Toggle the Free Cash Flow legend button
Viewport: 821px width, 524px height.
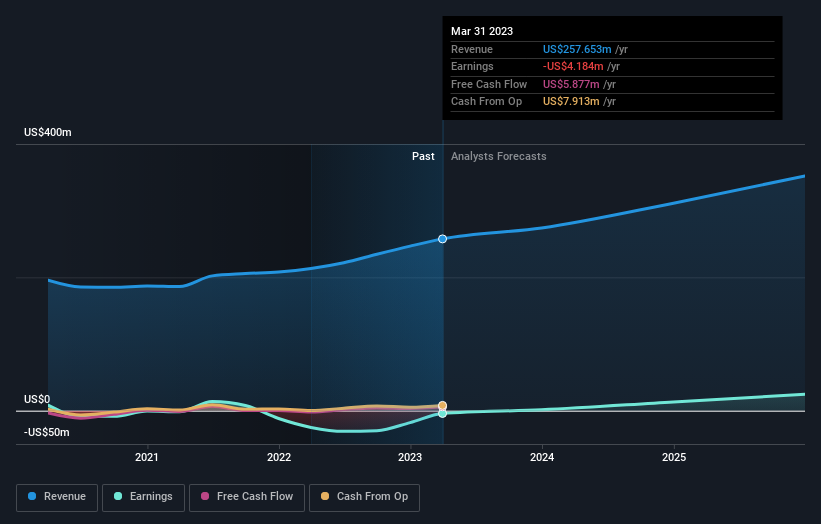click(247, 497)
